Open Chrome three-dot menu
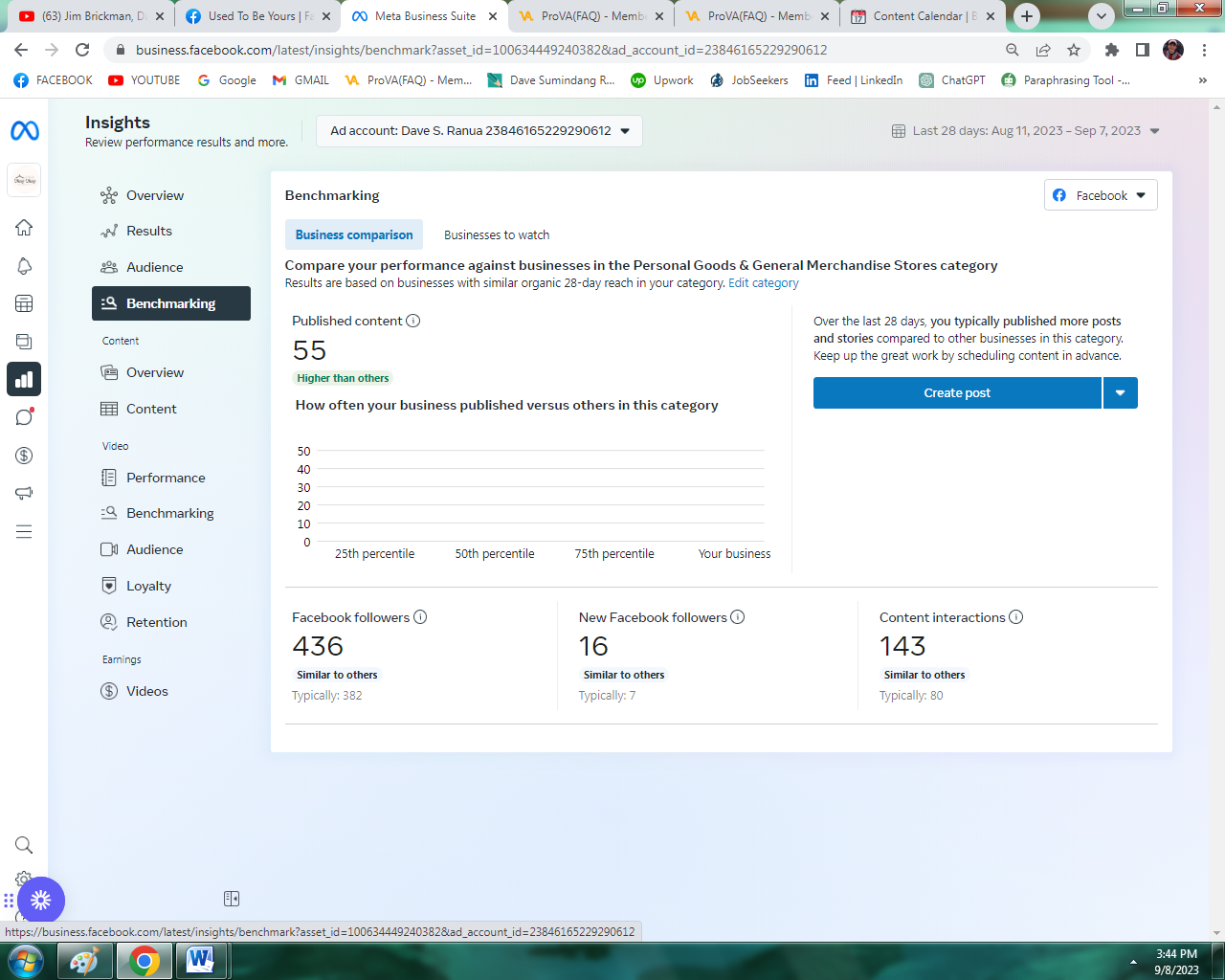This screenshot has height=980, width=1225. coord(1205,50)
